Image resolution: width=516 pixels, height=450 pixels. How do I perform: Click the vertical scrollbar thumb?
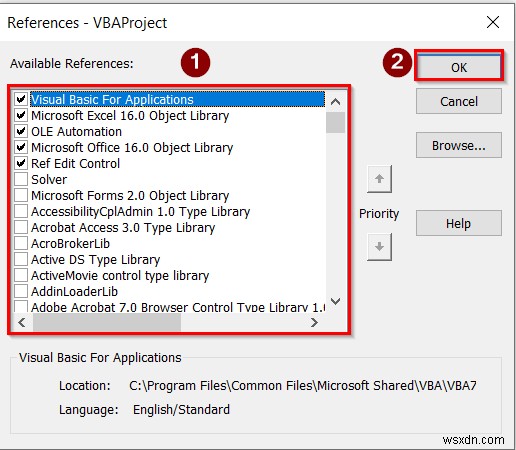pyautogui.click(x=335, y=123)
